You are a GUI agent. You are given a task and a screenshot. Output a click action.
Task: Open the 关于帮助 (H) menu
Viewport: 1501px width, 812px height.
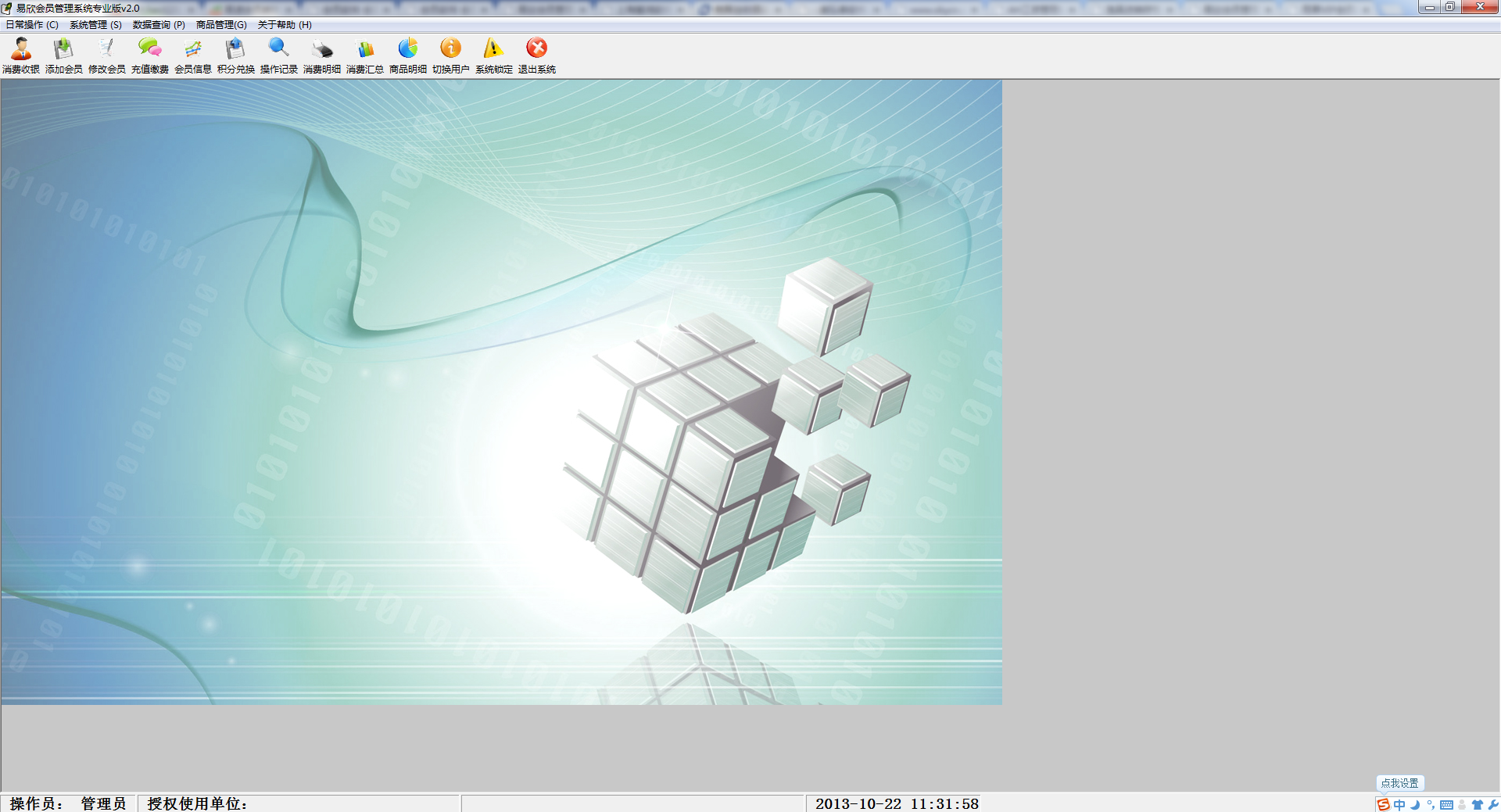point(285,25)
